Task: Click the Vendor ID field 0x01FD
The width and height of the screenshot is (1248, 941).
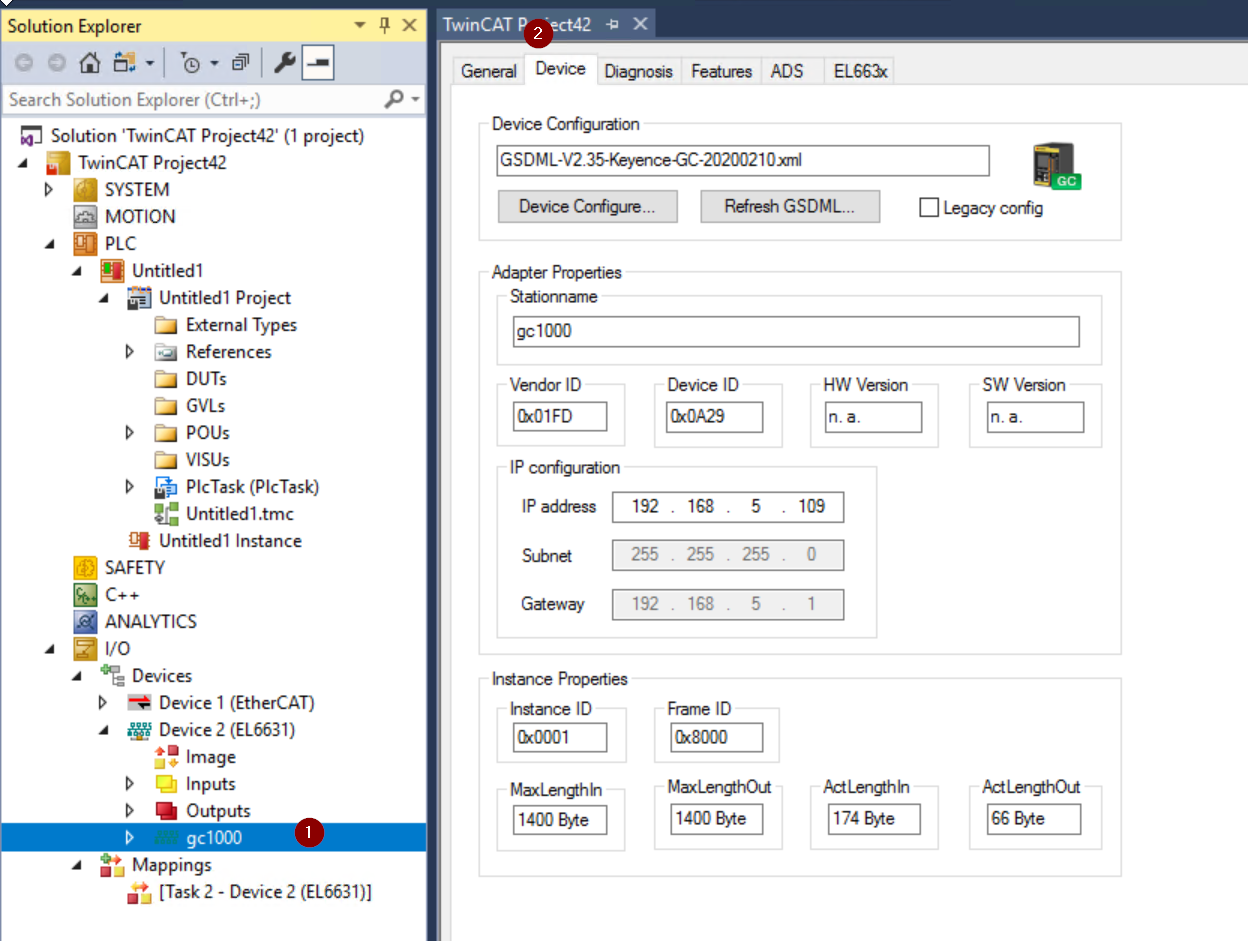Action: (x=560, y=417)
